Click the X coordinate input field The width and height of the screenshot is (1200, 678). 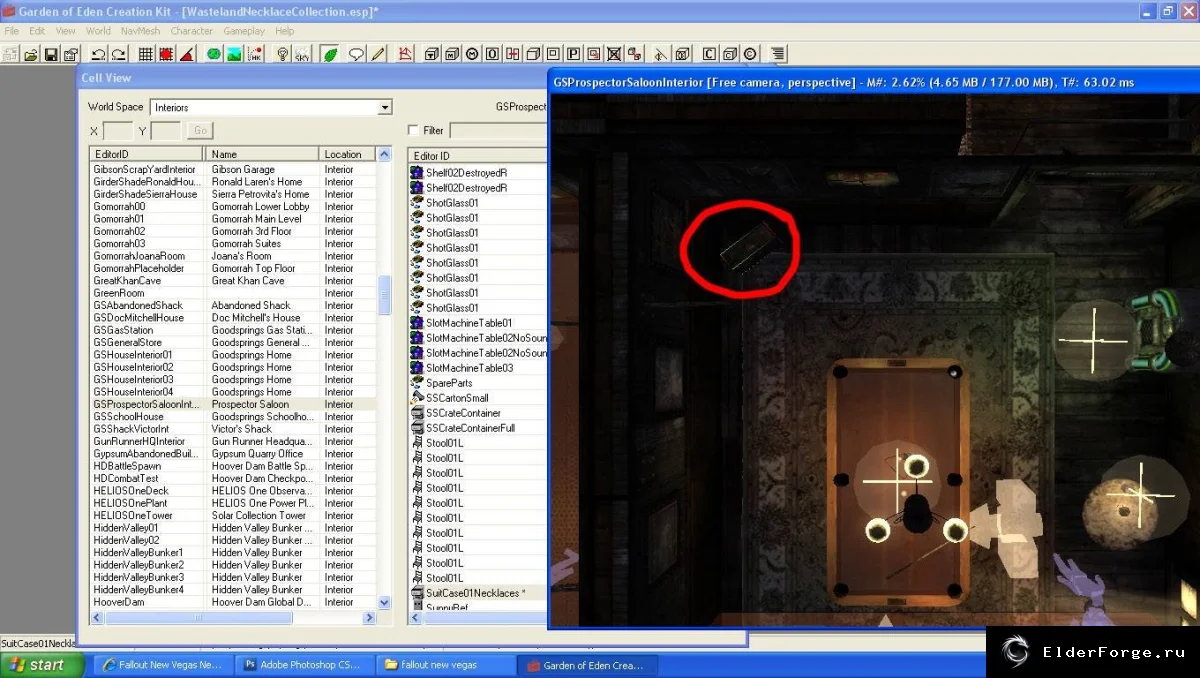117,131
